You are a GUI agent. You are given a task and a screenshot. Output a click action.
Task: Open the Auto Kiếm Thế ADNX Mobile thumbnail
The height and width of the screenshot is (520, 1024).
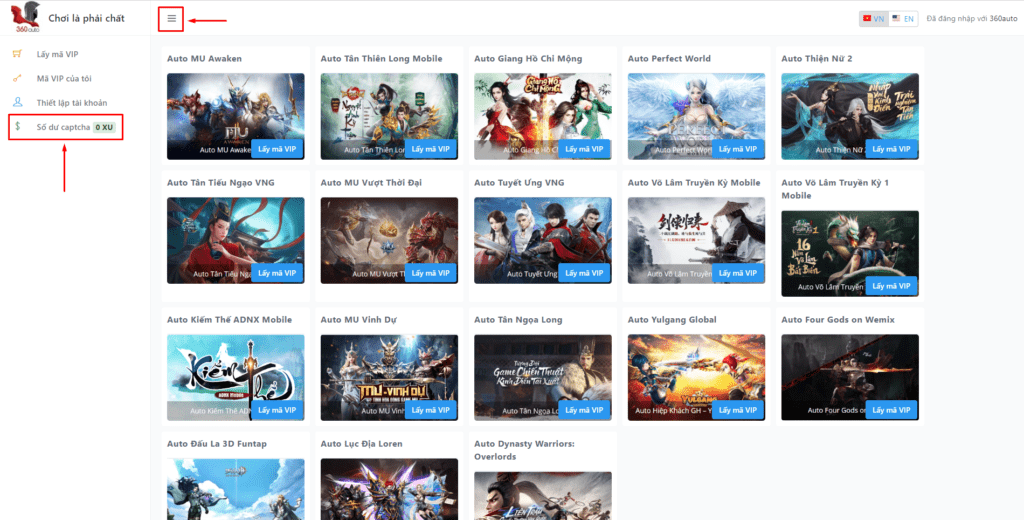click(x=236, y=378)
